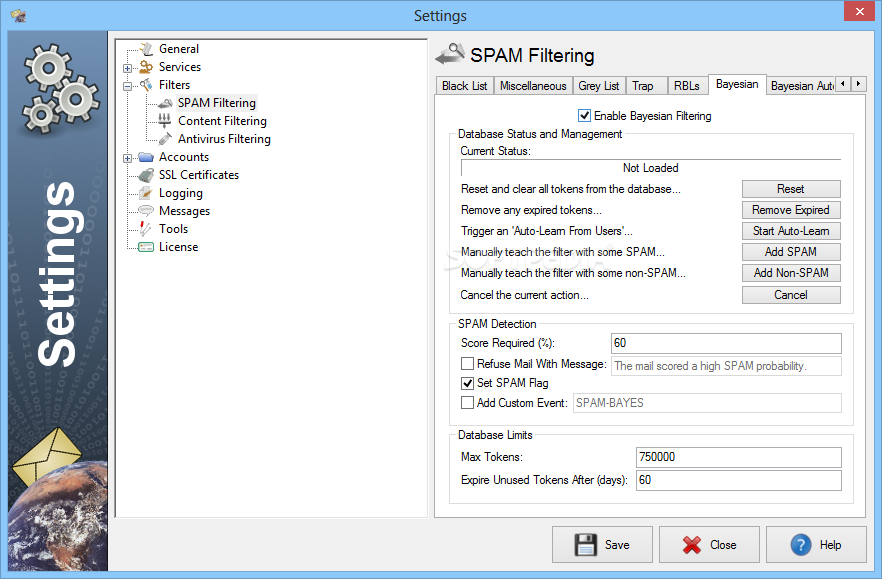This screenshot has height=579, width=882.
Task: Uncheck the Set SPAM Flag checkbox
Action: pyautogui.click(x=467, y=383)
